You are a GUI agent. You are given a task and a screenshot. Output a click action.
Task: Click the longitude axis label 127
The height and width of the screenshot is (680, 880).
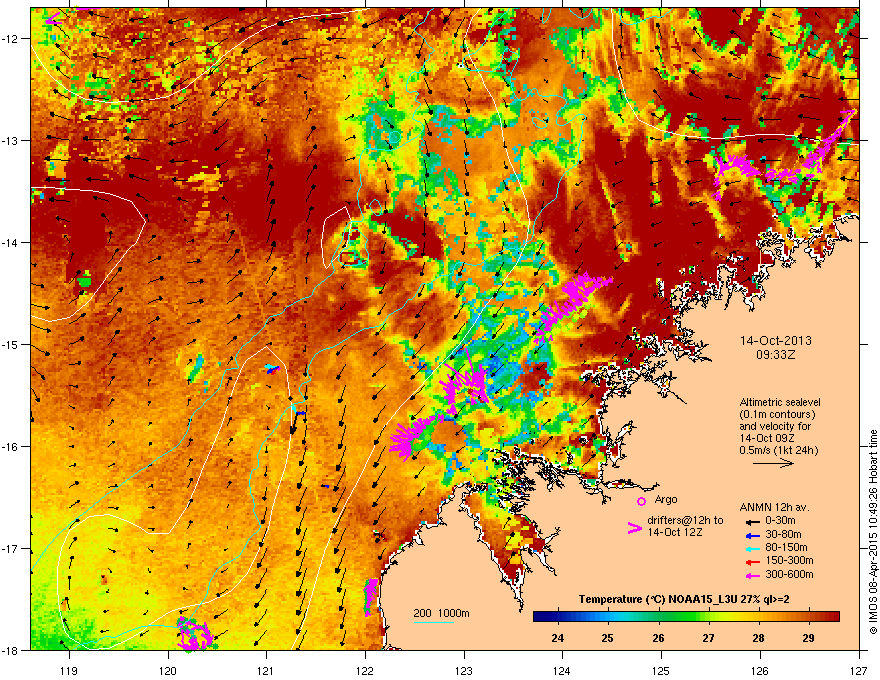859,670
